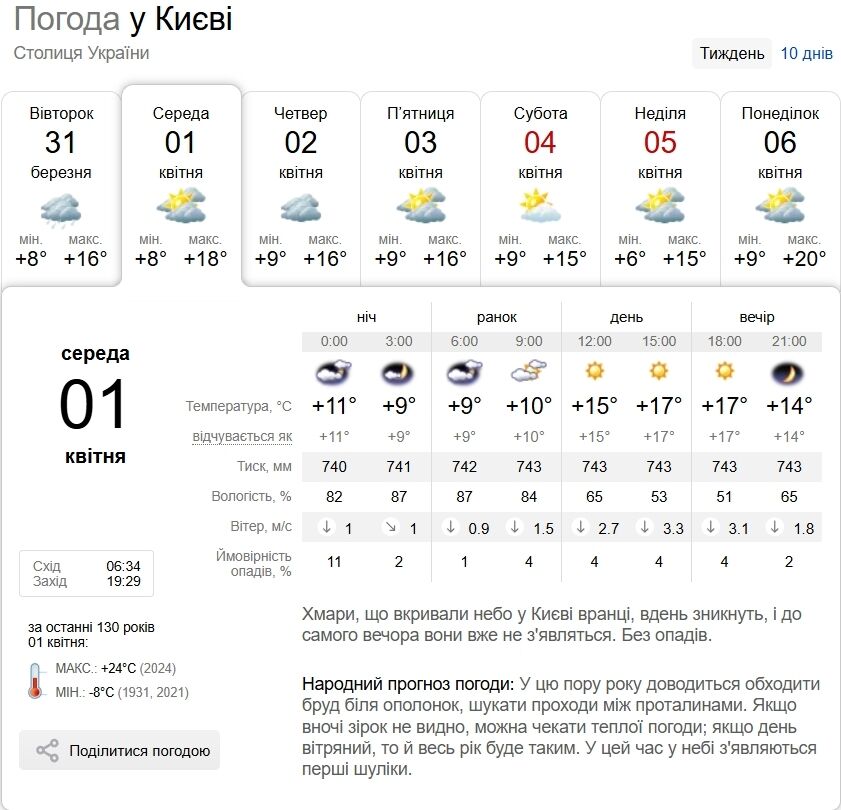
Task: Click the moon icon for the 21:00 forecast
Action: click(789, 372)
